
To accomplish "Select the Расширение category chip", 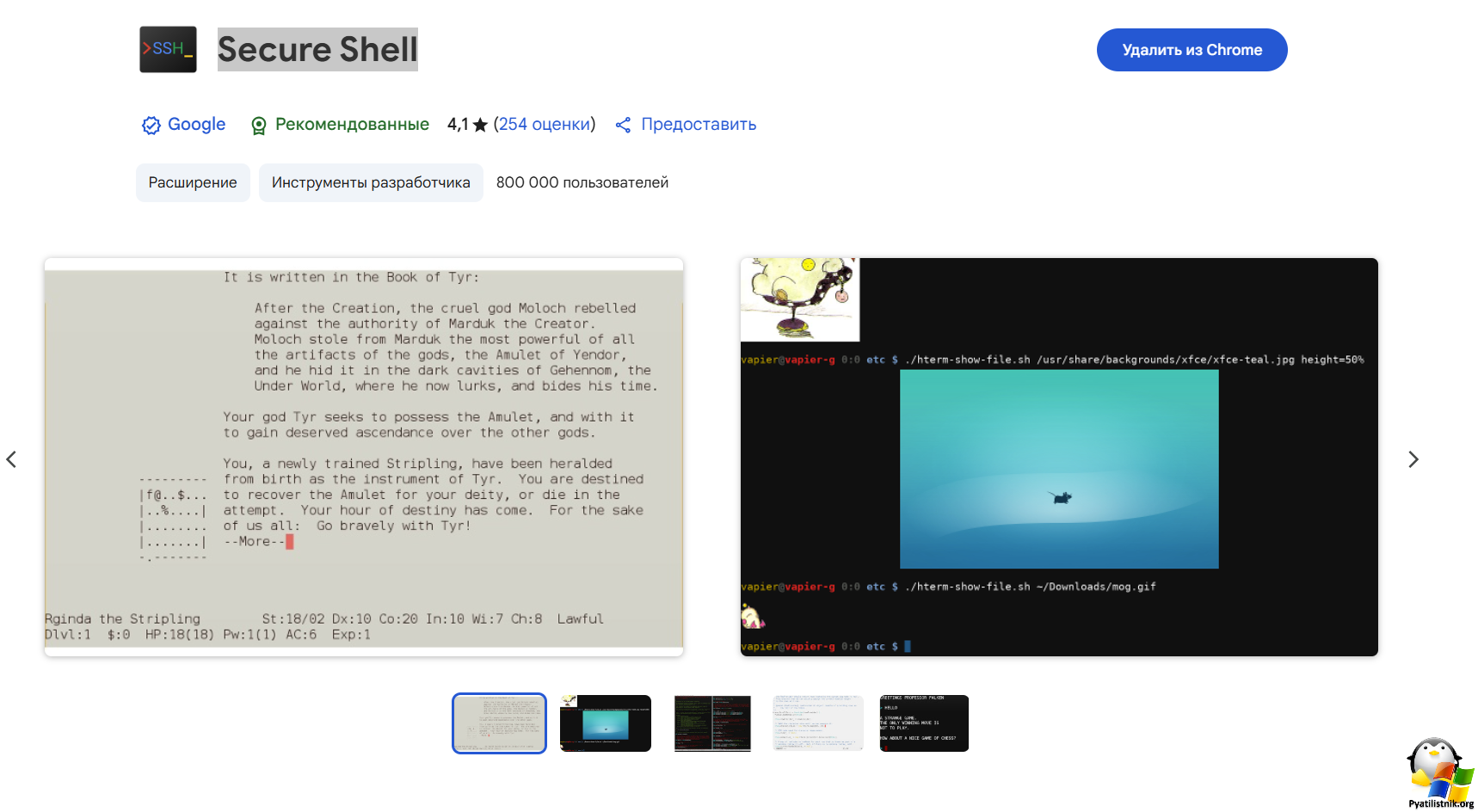I will click(x=193, y=182).
